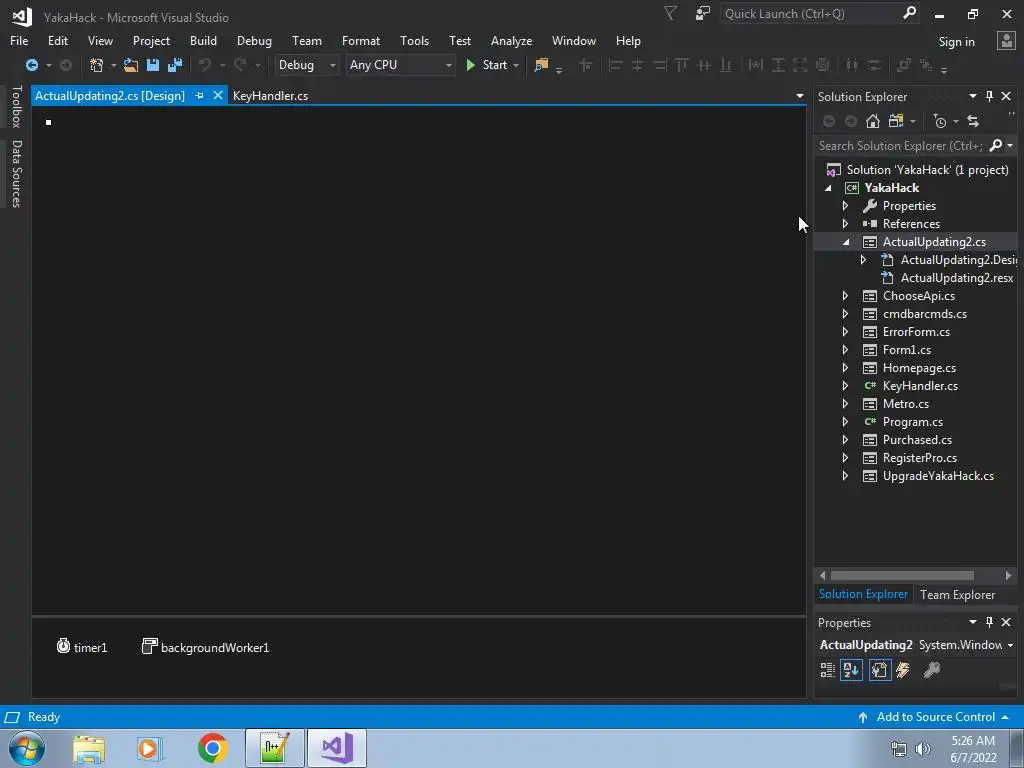This screenshot has width=1024, height=768.
Task: Toggle the Properties page button
Action: point(880,670)
